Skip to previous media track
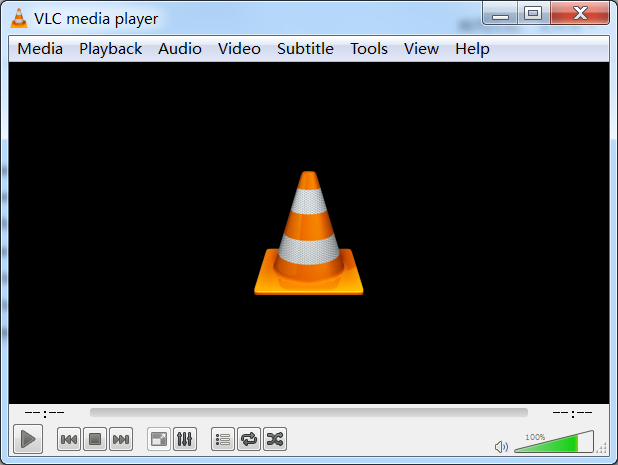 [69, 439]
